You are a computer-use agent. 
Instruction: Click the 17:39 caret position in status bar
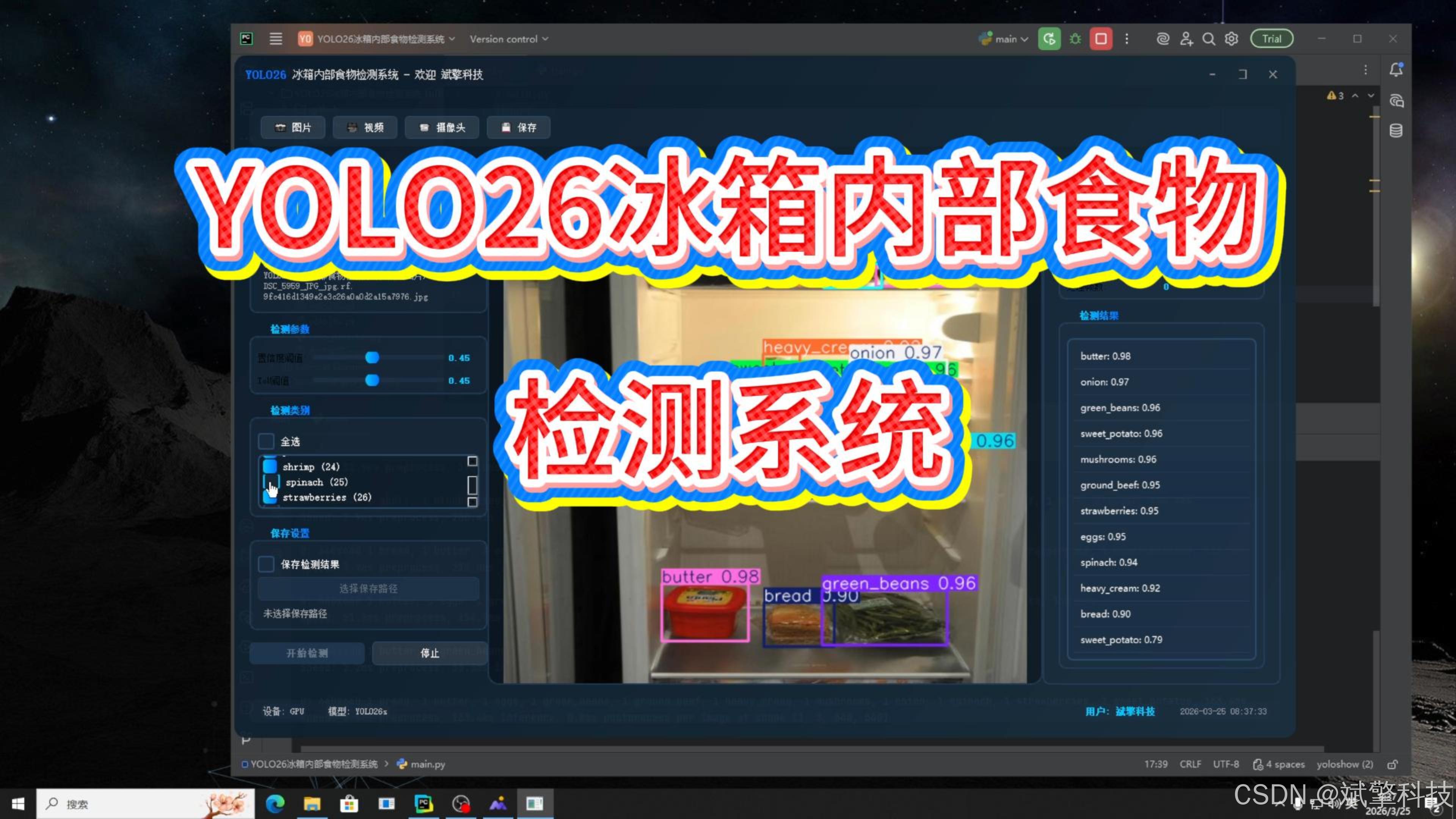(1156, 764)
